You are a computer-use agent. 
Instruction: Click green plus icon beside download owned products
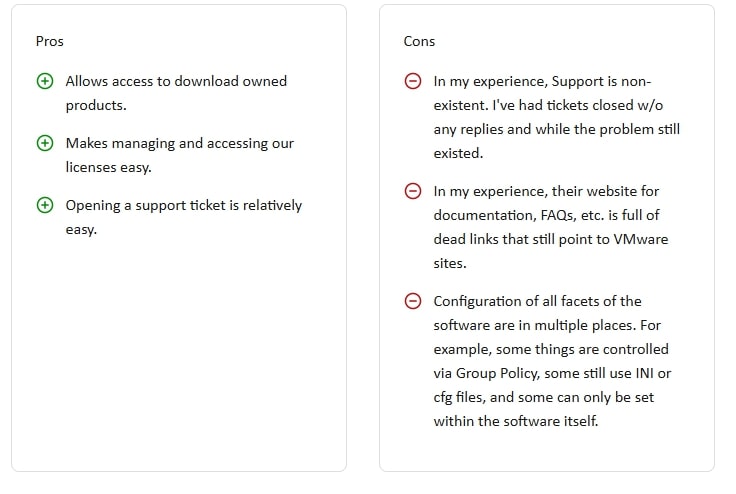44,81
